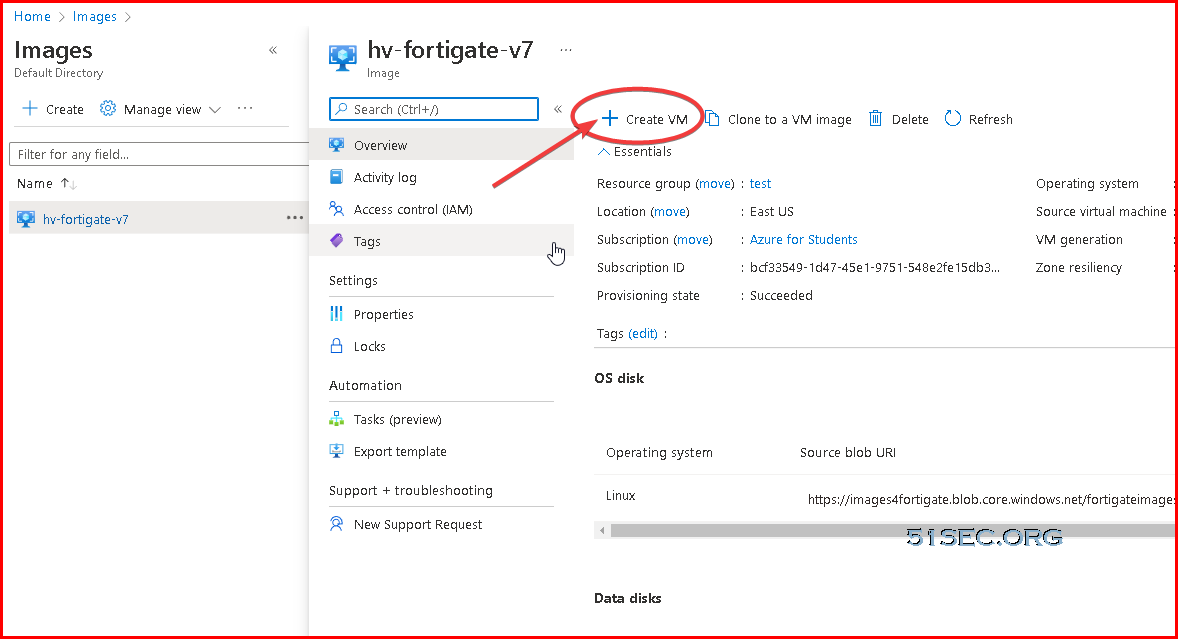The width and height of the screenshot is (1178, 639).
Task: Click the Export template icon
Action: 337,451
